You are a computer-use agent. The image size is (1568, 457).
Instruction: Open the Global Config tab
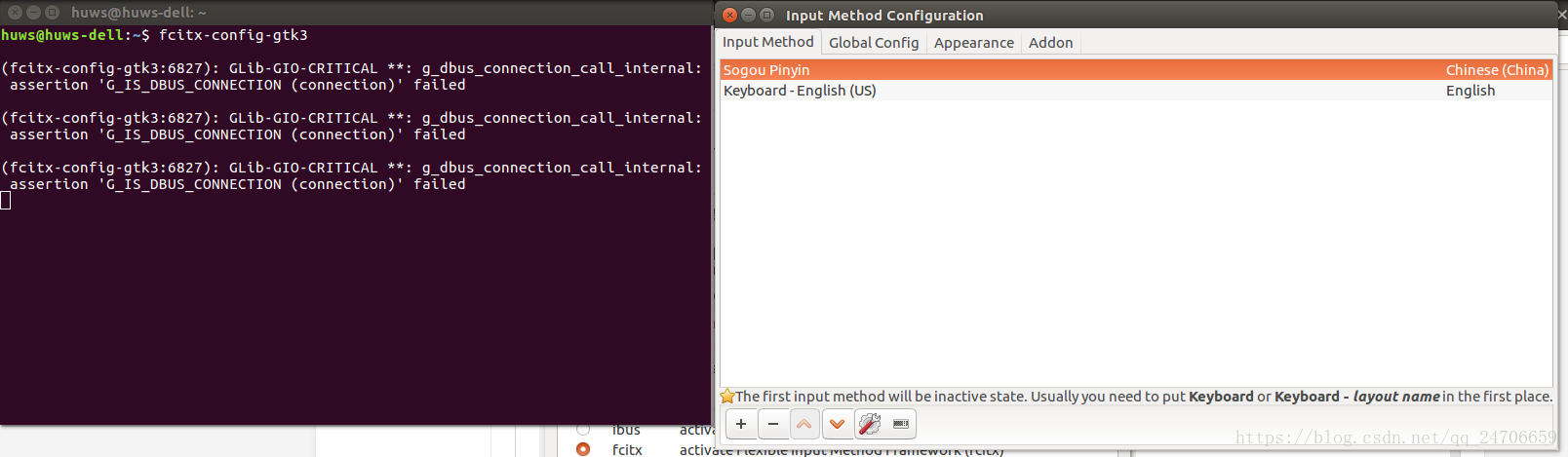click(874, 43)
